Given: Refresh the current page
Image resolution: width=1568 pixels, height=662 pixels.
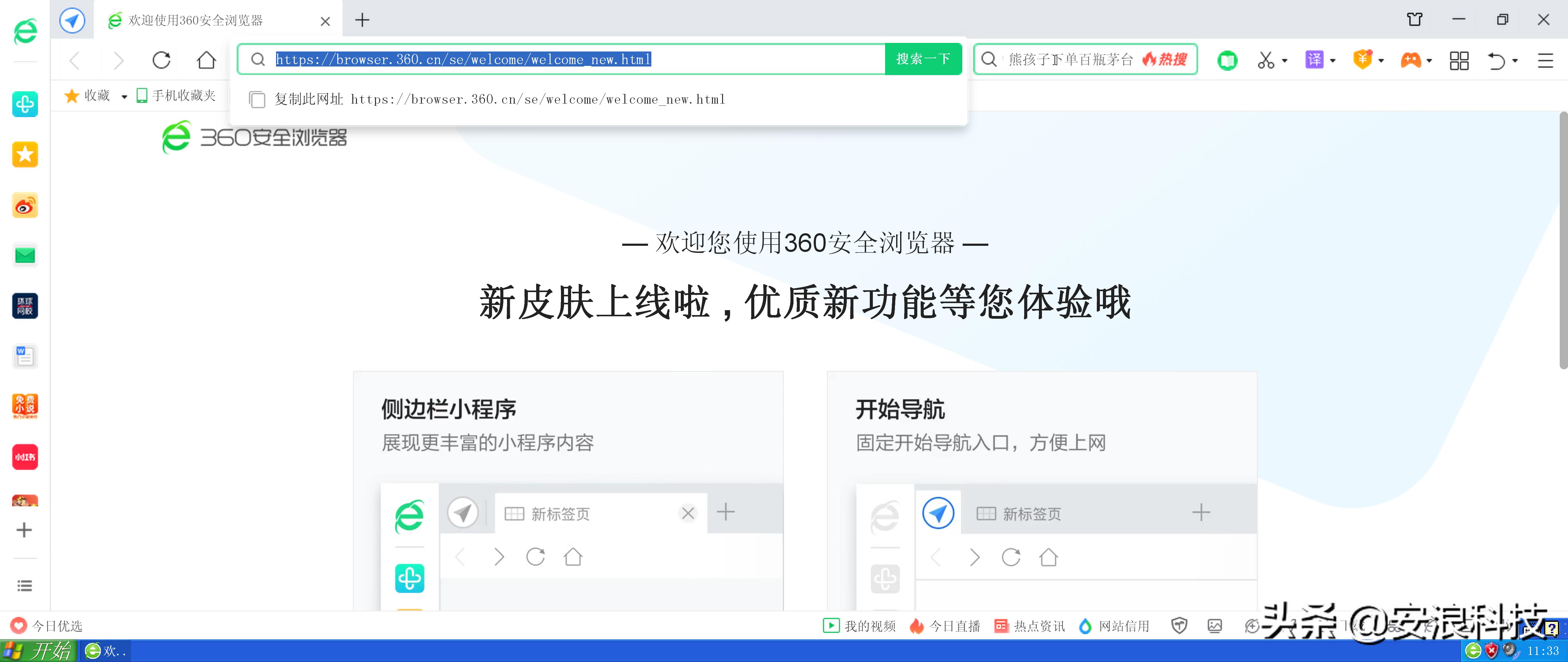Looking at the screenshot, I should pyautogui.click(x=161, y=60).
